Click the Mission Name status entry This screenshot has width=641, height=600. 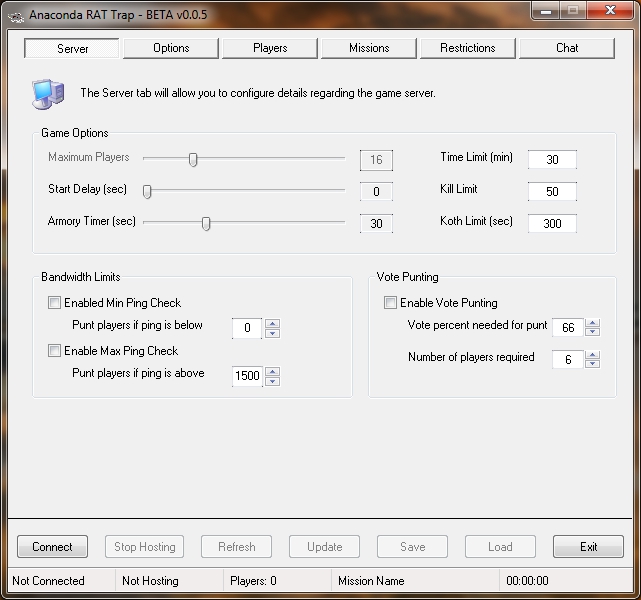371,581
